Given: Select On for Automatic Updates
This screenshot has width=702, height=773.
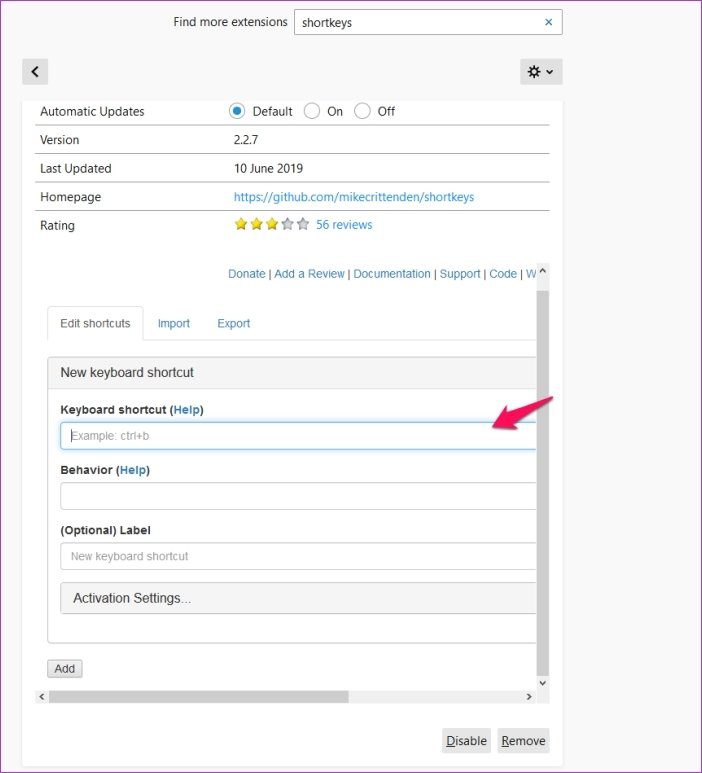Looking at the screenshot, I should pyautogui.click(x=312, y=111).
